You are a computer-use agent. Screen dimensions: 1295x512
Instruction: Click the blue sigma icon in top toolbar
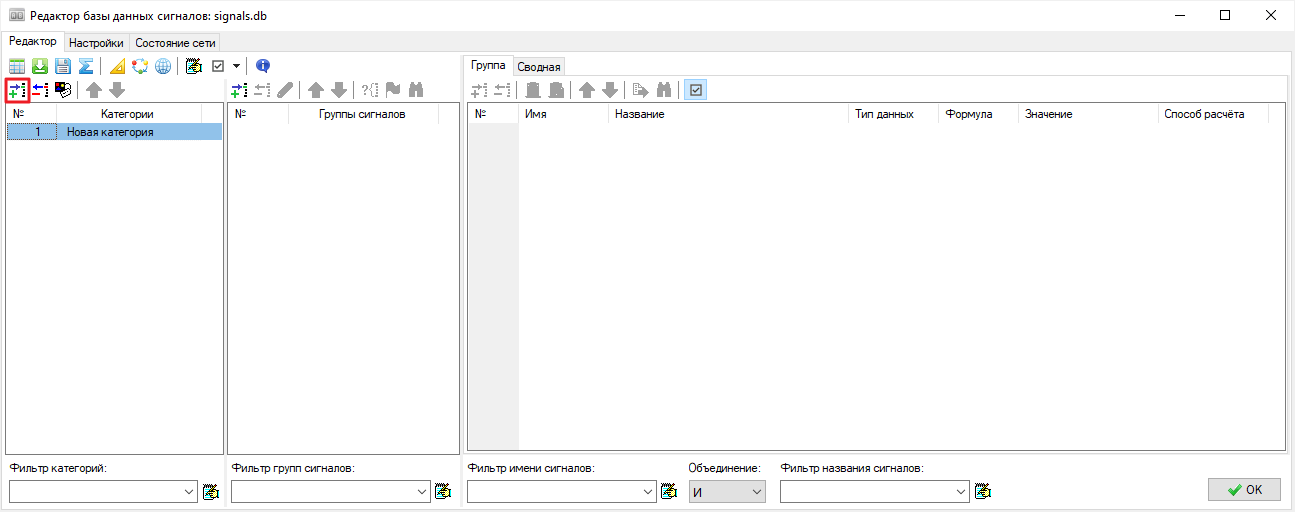(86, 66)
